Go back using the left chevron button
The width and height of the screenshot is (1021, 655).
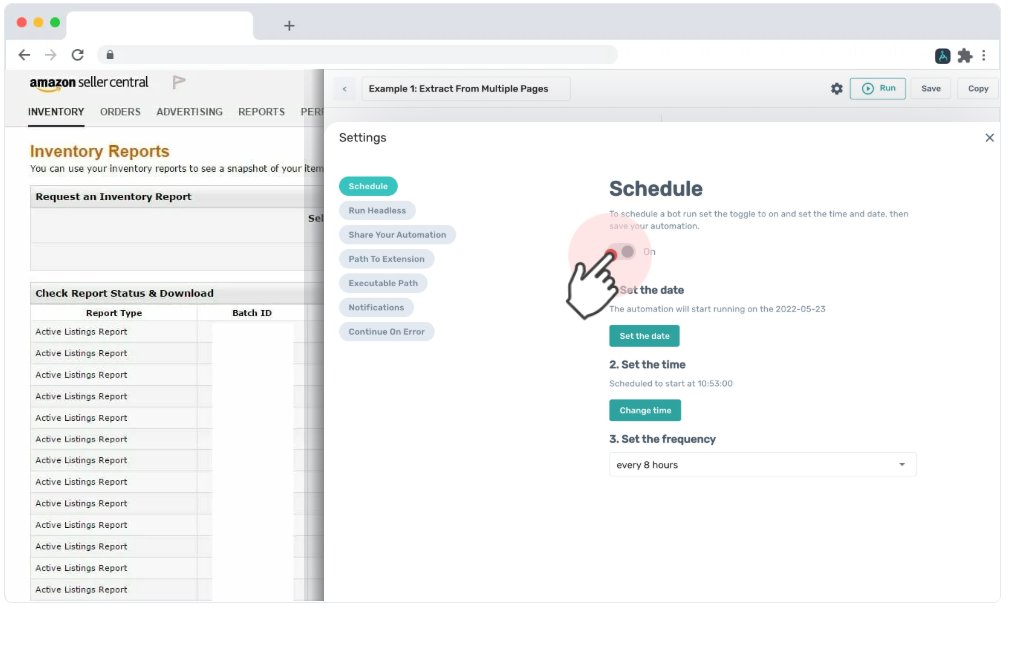344,89
